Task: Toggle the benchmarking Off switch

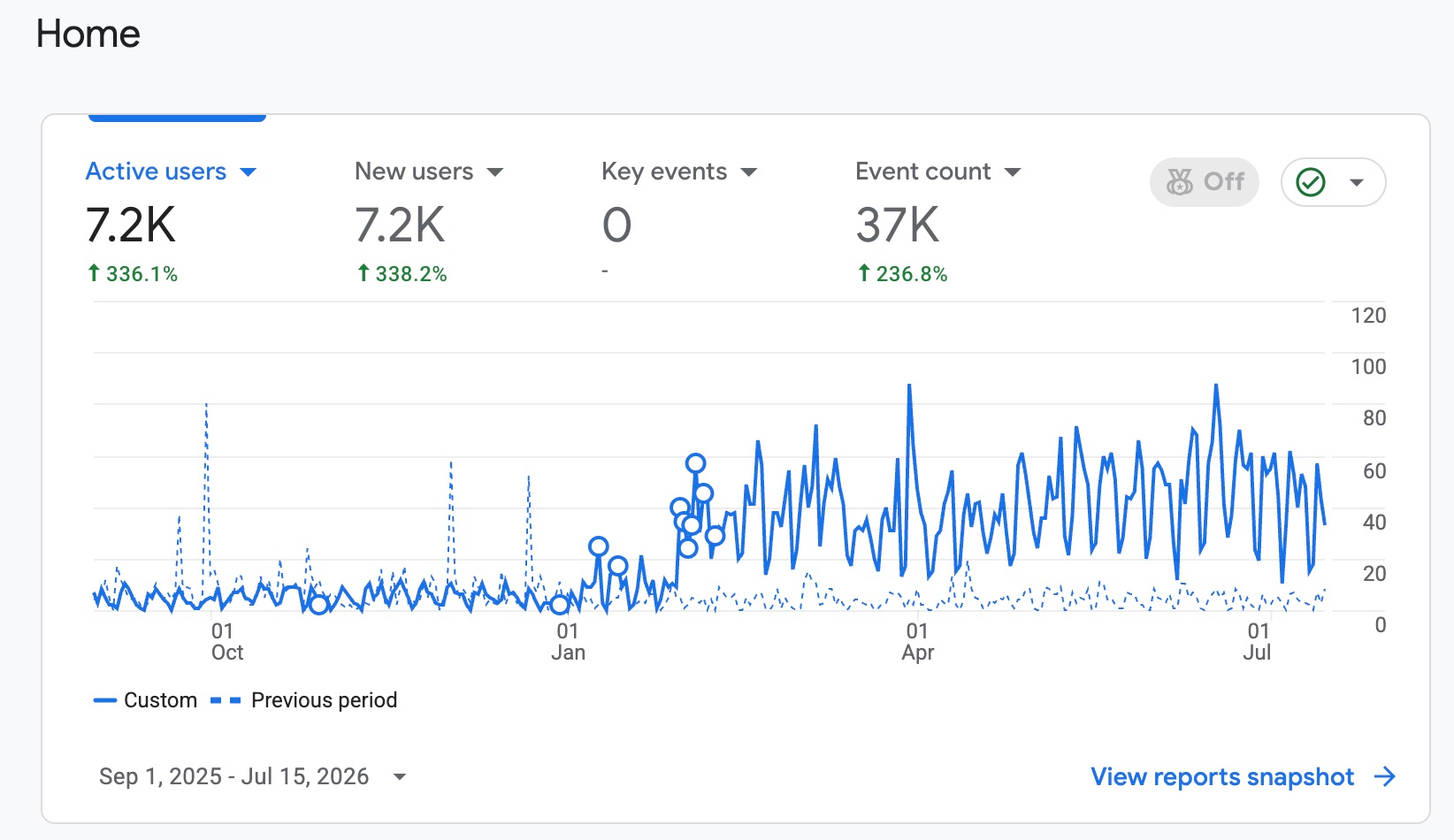Action: (x=1205, y=182)
